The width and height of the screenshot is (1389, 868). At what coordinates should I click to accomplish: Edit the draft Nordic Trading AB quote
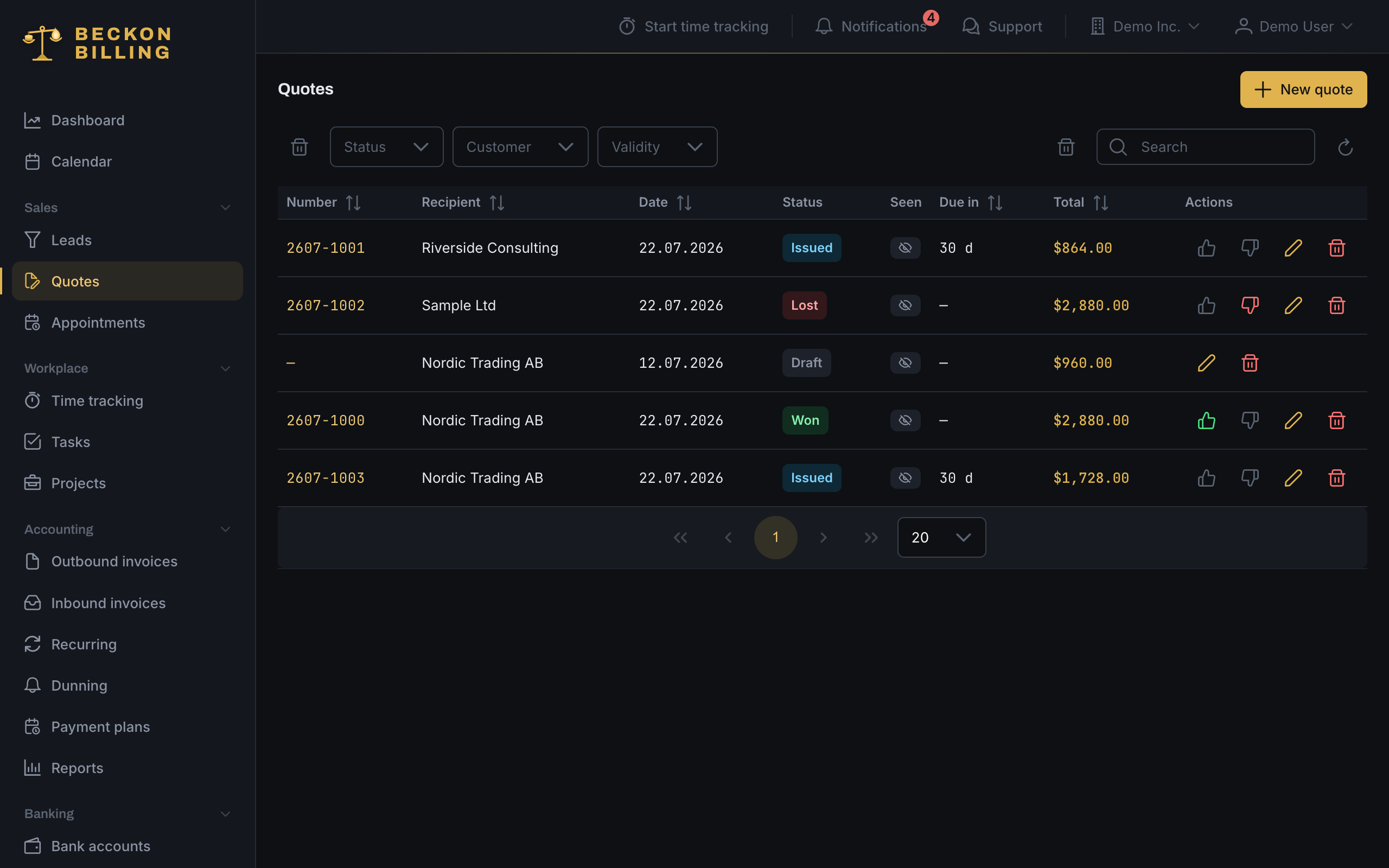click(x=1207, y=363)
